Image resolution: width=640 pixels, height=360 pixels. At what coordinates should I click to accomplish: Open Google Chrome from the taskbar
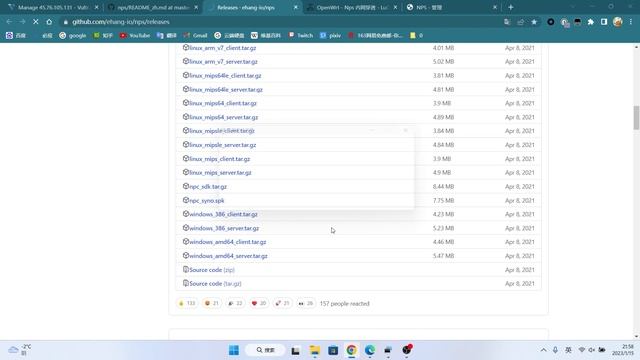point(351,350)
